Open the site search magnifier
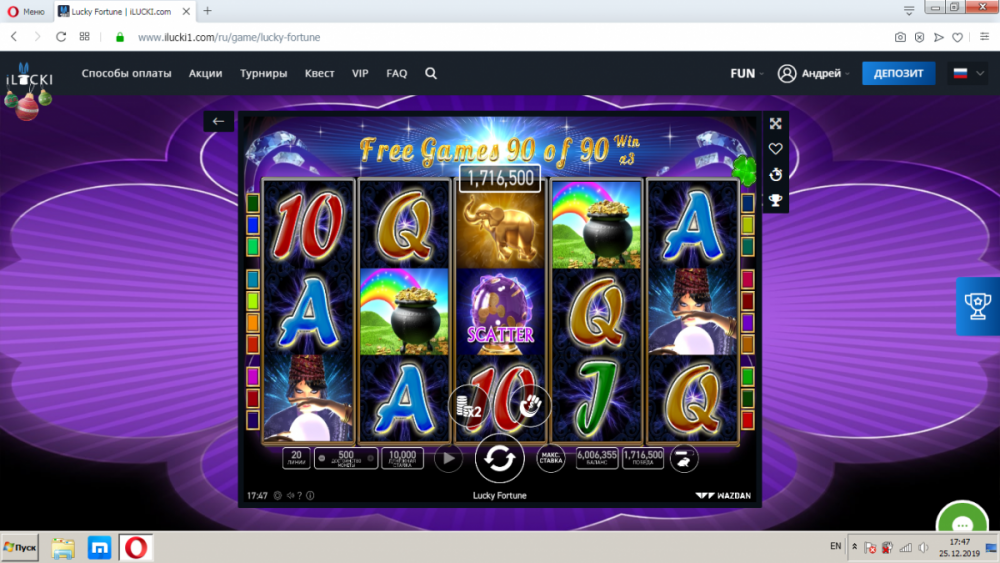 click(x=431, y=73)
